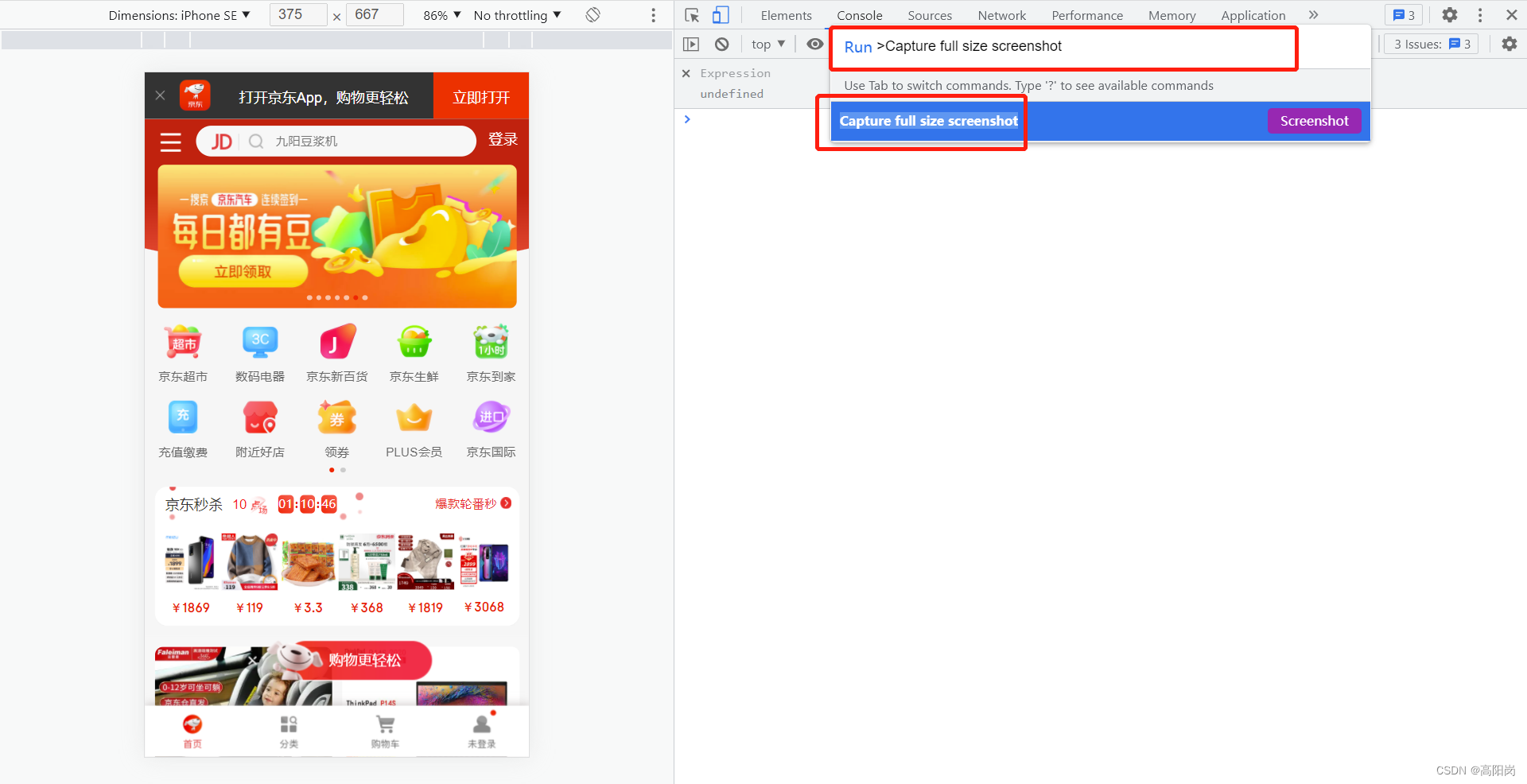Click the width field showing 375
This screenshot has height=784, width=1527.
(298, 15)
